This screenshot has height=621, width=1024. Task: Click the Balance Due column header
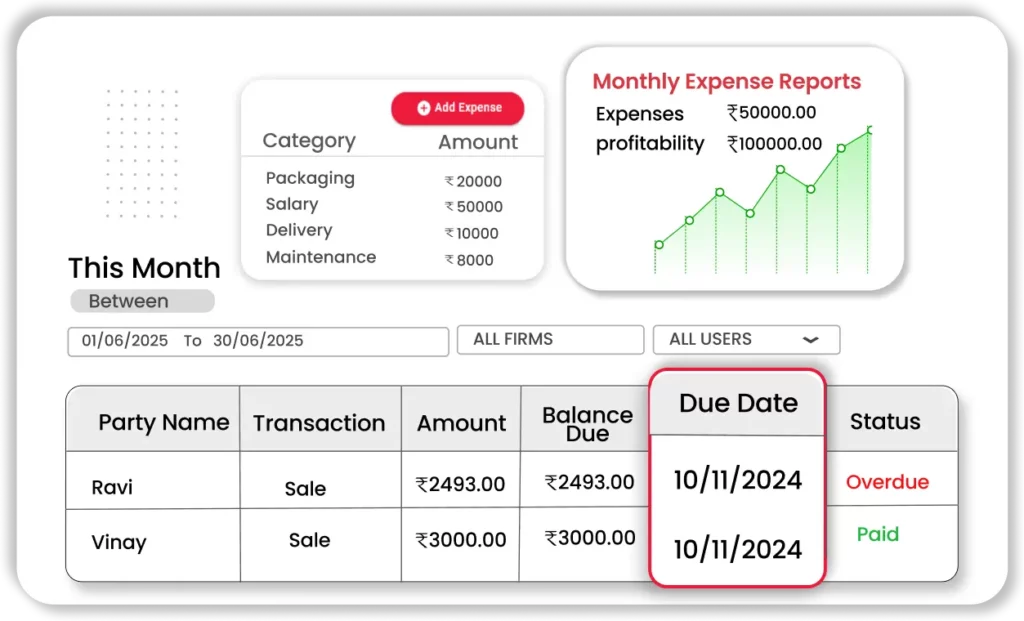[587, 424]
